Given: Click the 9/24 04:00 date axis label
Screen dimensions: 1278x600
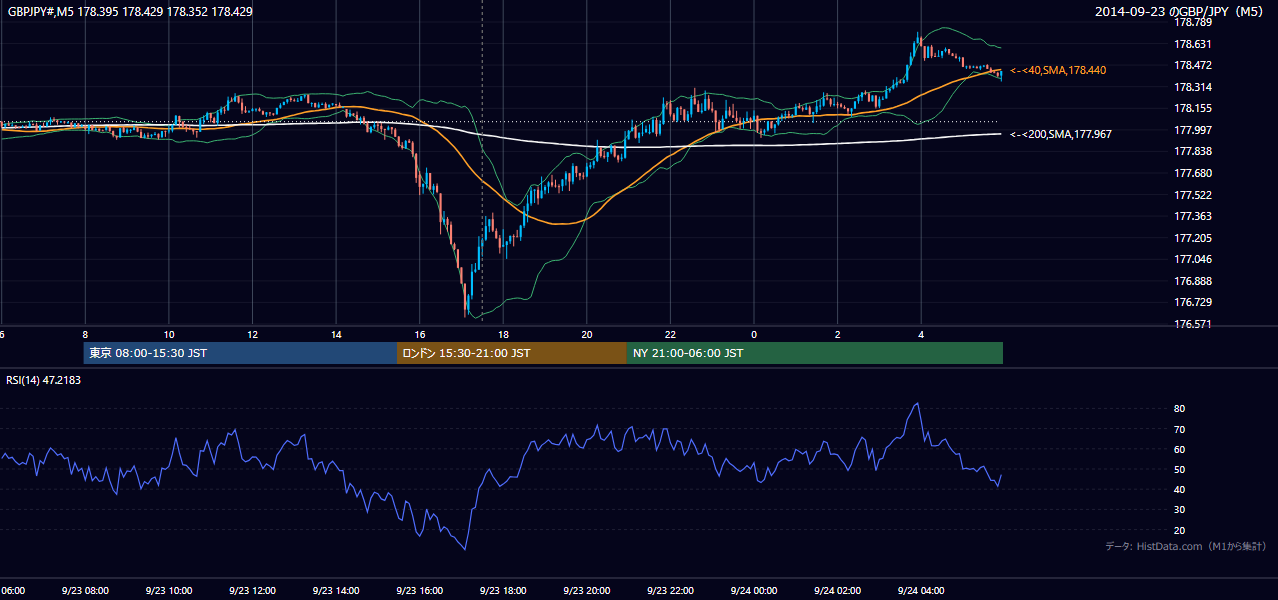Looking at the screenshot, I should (921, 591).
